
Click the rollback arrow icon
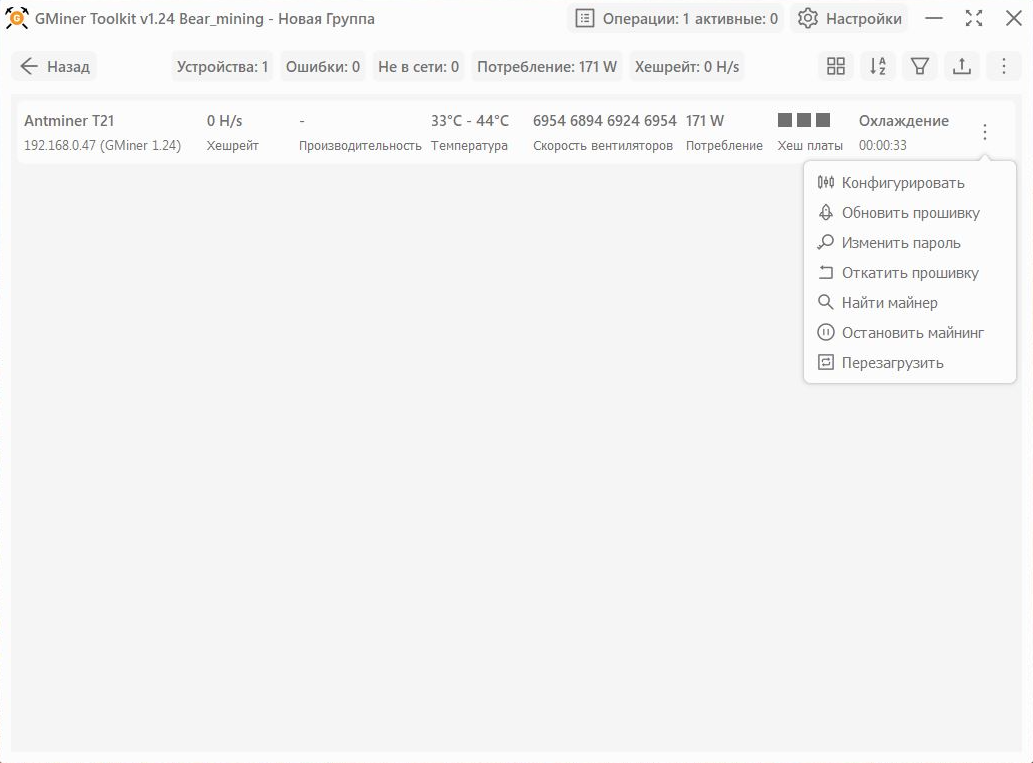(825, 271)
